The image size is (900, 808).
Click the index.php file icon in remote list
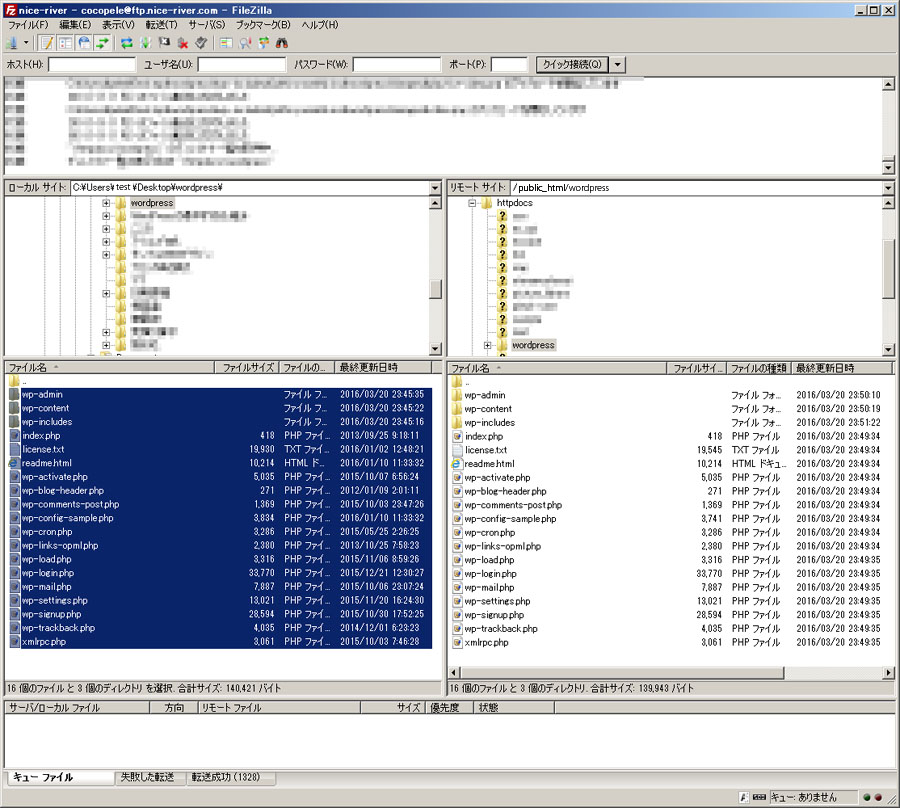457,437
